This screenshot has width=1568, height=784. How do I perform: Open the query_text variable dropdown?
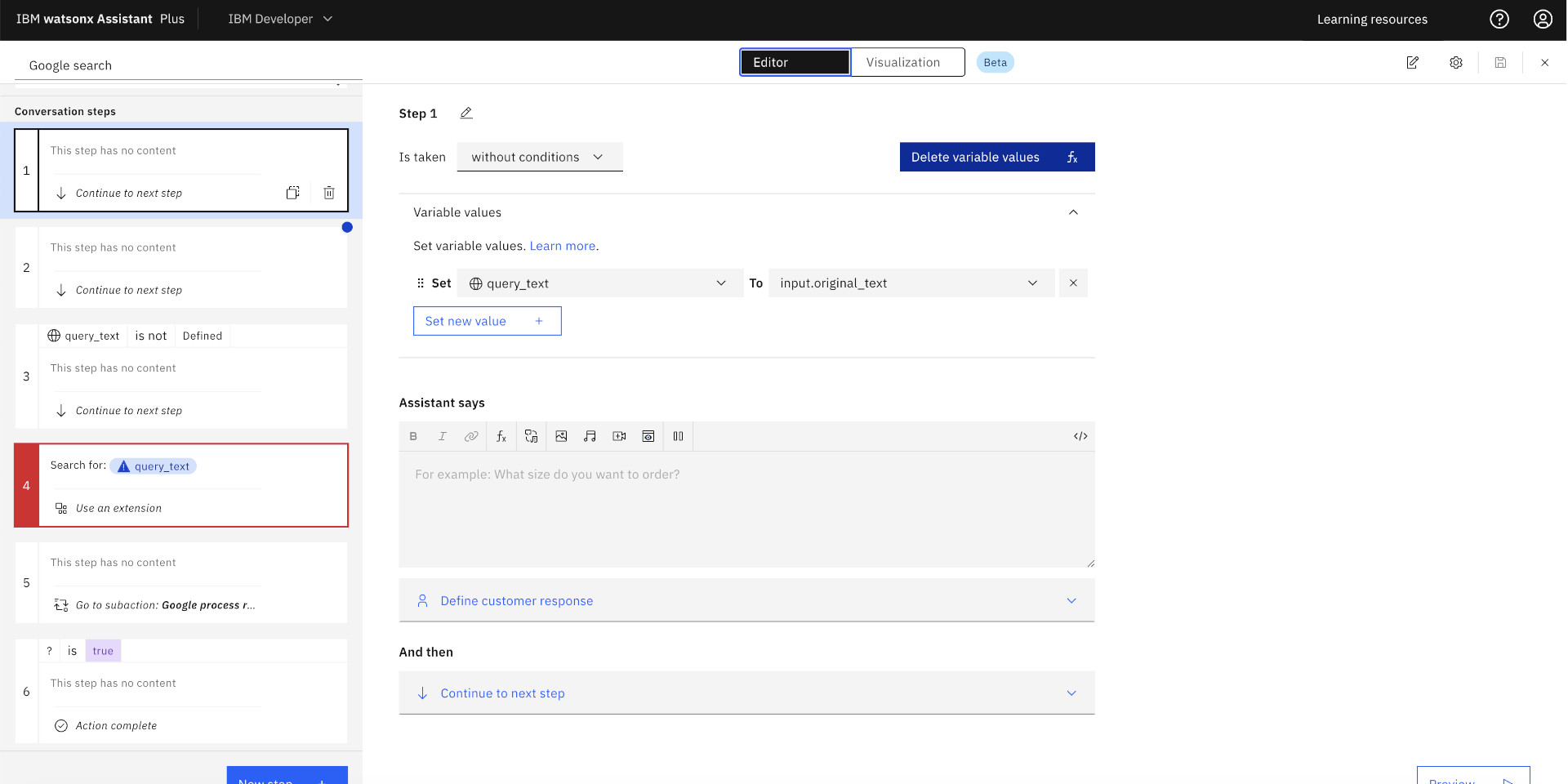point(599,283)
